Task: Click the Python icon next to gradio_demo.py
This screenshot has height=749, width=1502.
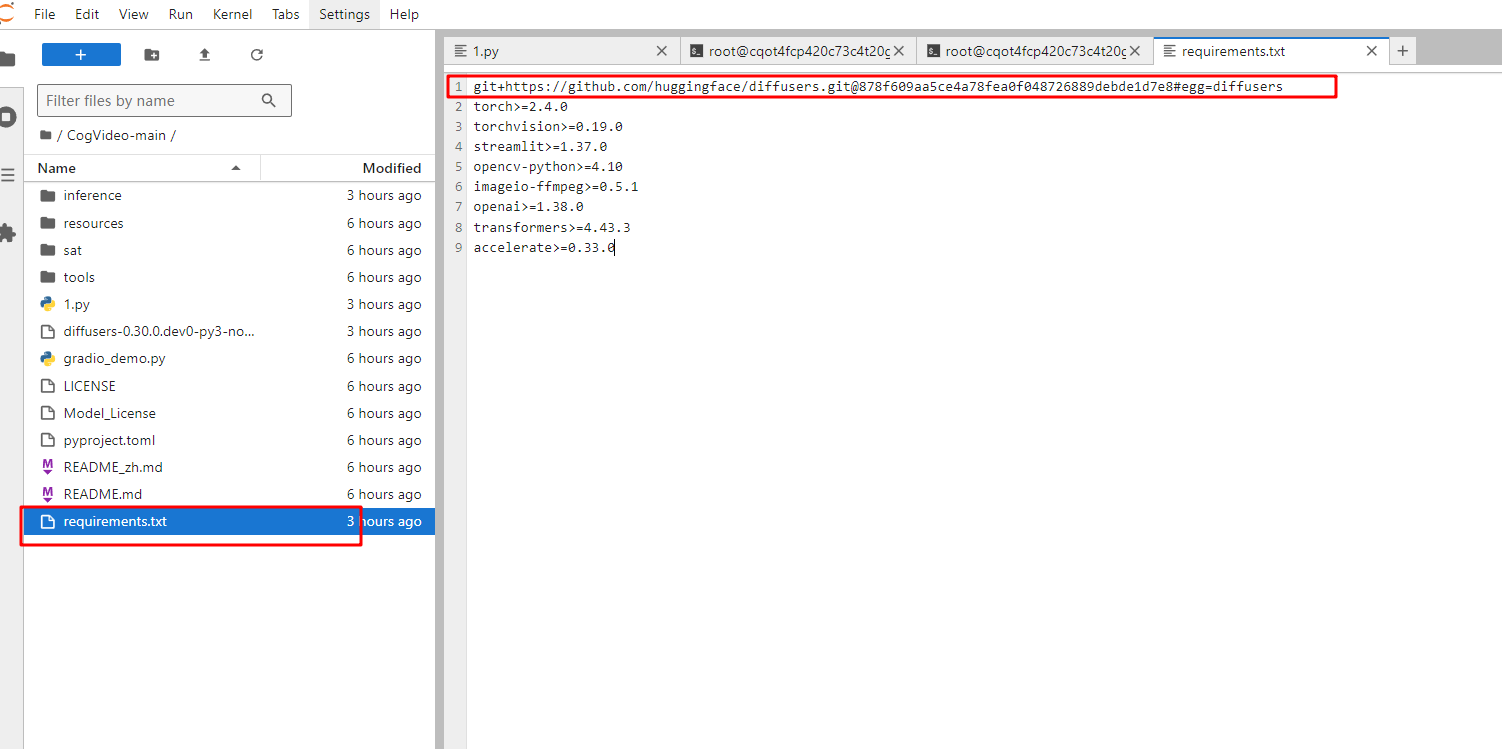Action: click(x=47, y=358)
